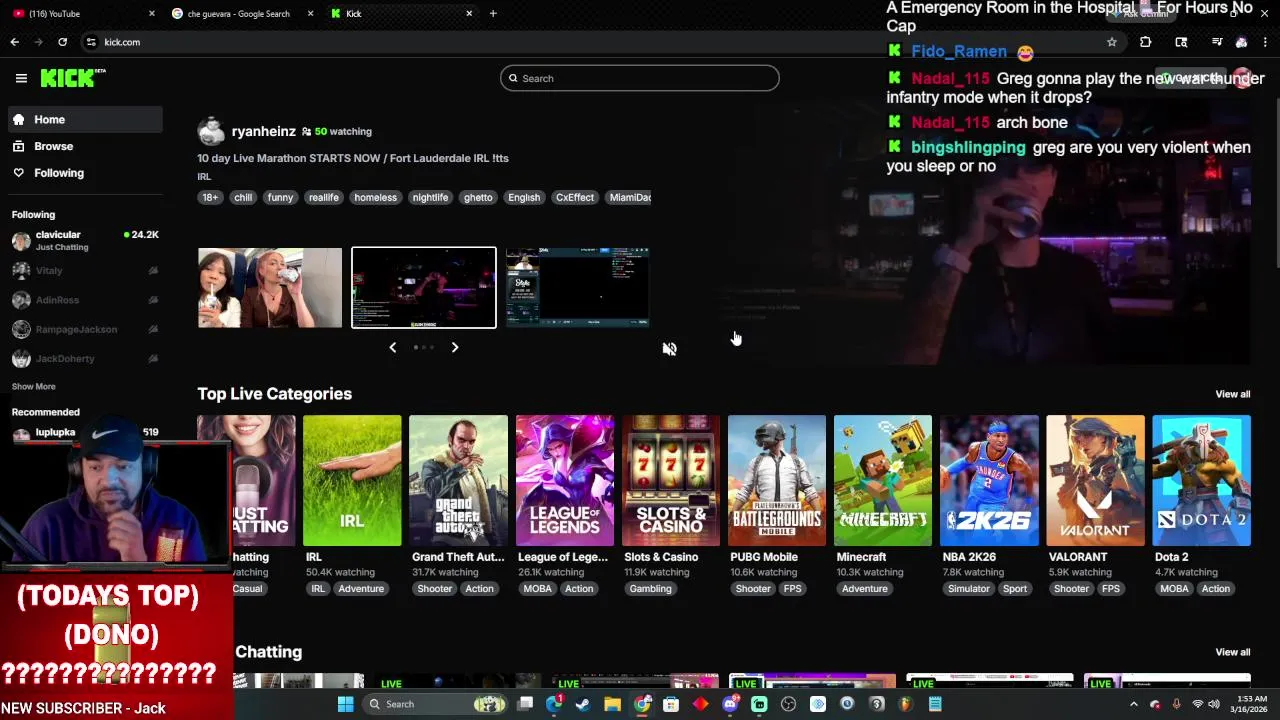The image size is (1280, 720).
Task: Unmute the featured stream preview
Action: coord(669,348)
